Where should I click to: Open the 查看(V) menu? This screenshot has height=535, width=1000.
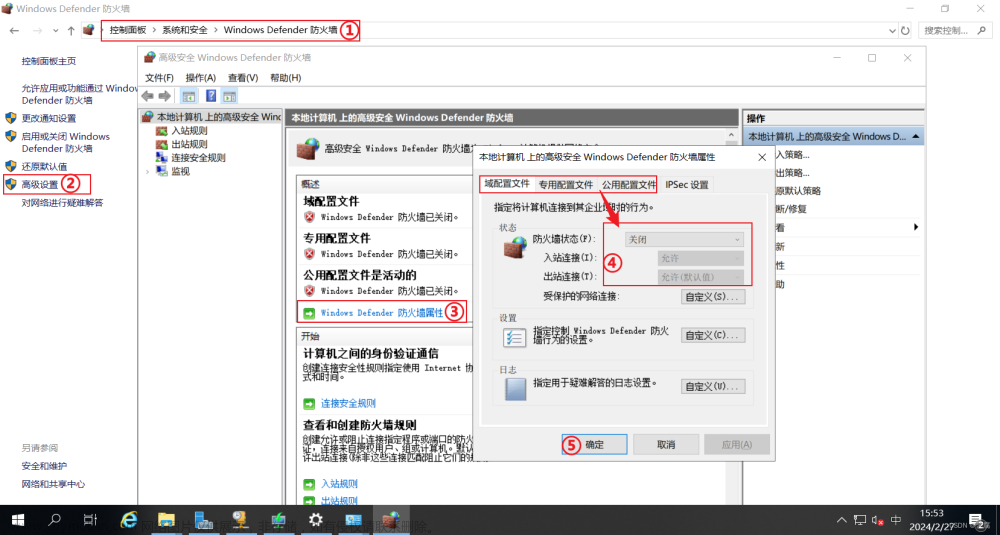(243, 78)
